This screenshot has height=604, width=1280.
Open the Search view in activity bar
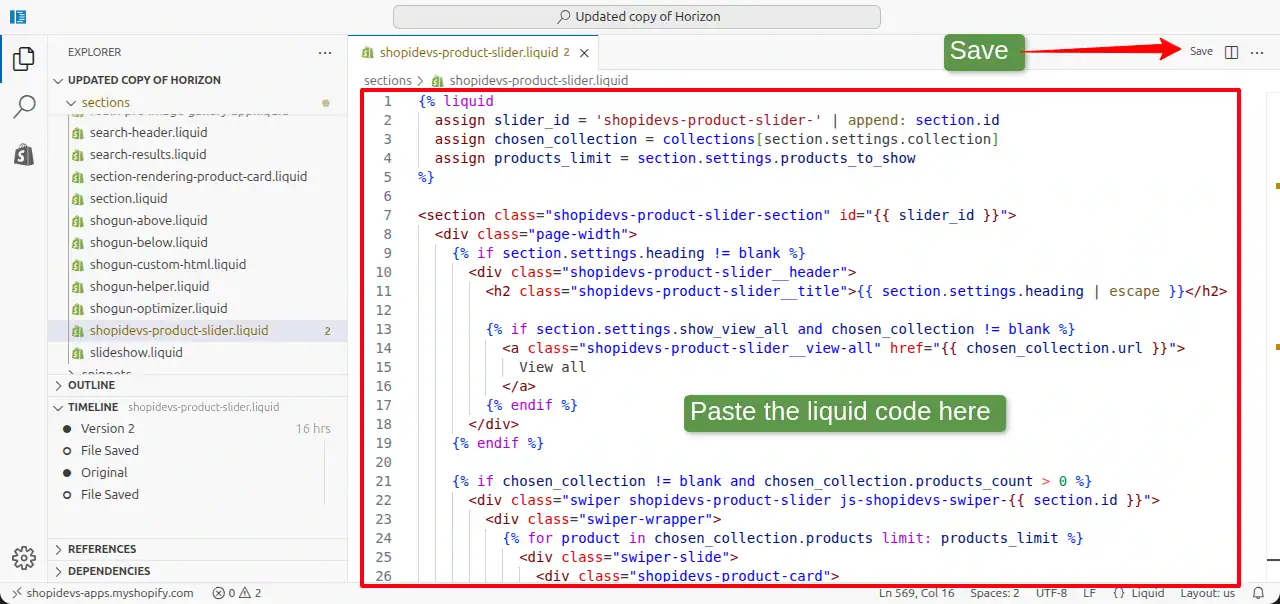point(24,107)
